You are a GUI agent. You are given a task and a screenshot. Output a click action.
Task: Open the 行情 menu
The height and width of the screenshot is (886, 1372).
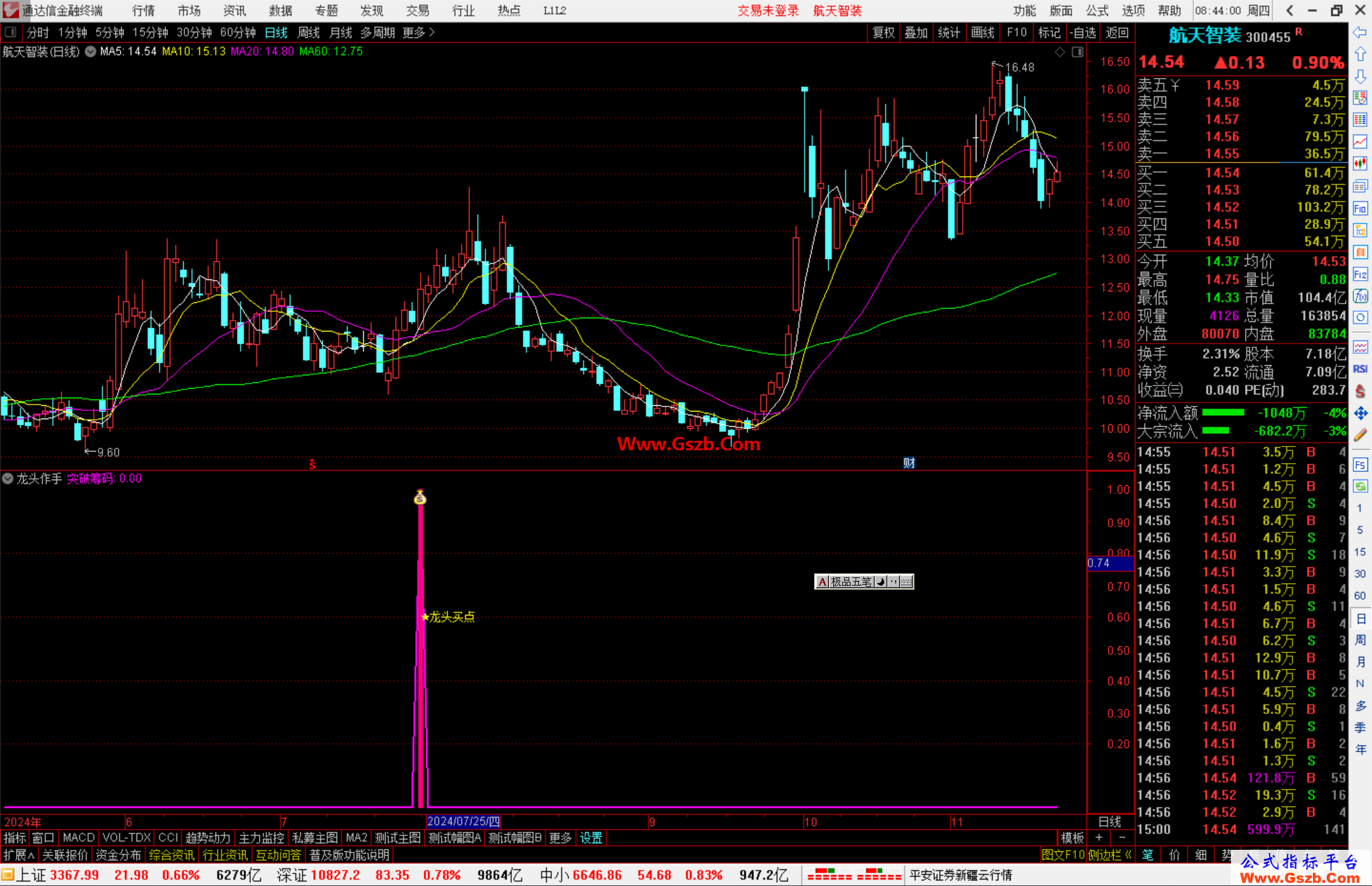pos(144,11)
